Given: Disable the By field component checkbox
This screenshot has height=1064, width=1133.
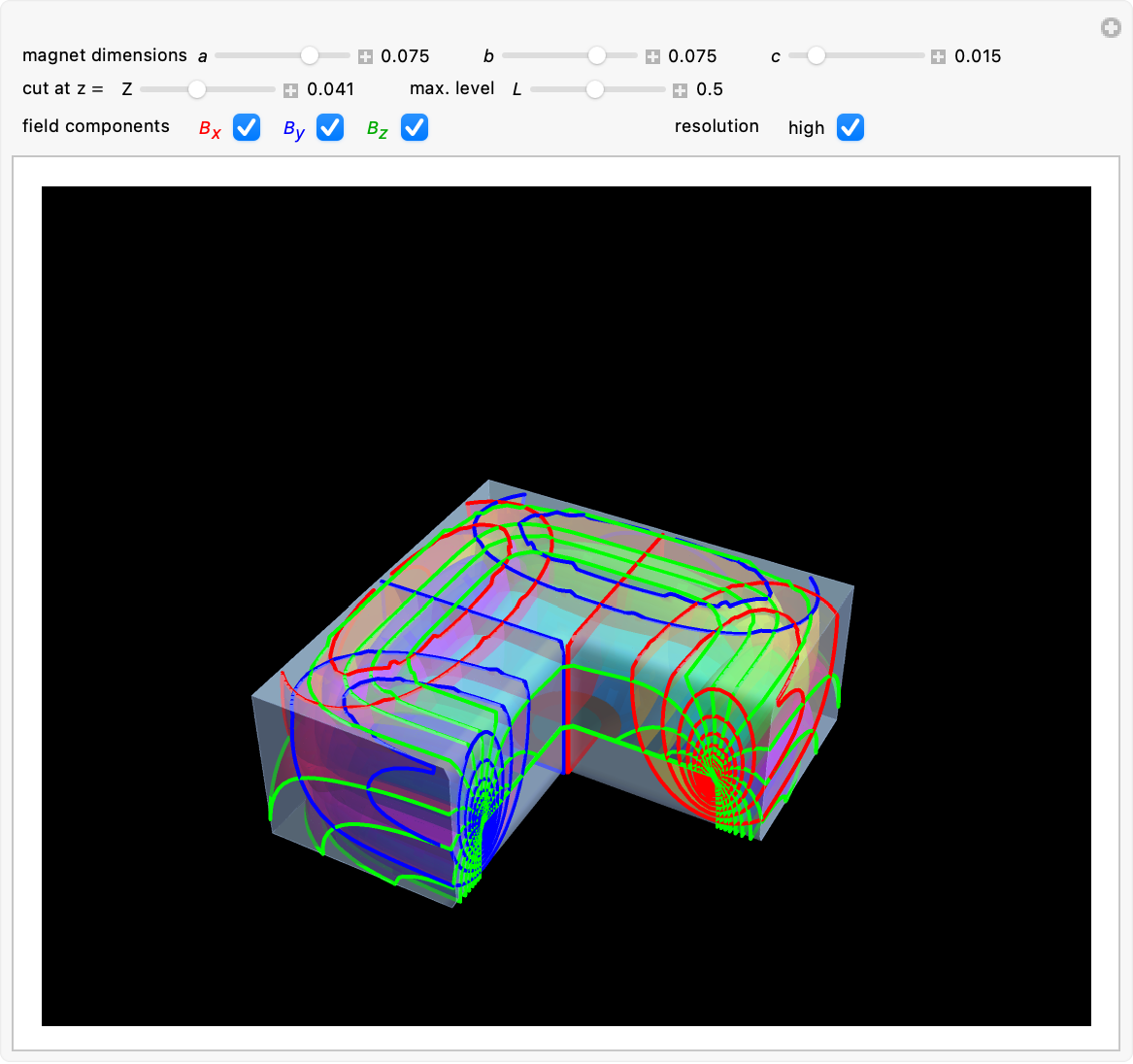Looking at the screenshot, I should pos(330,127).
